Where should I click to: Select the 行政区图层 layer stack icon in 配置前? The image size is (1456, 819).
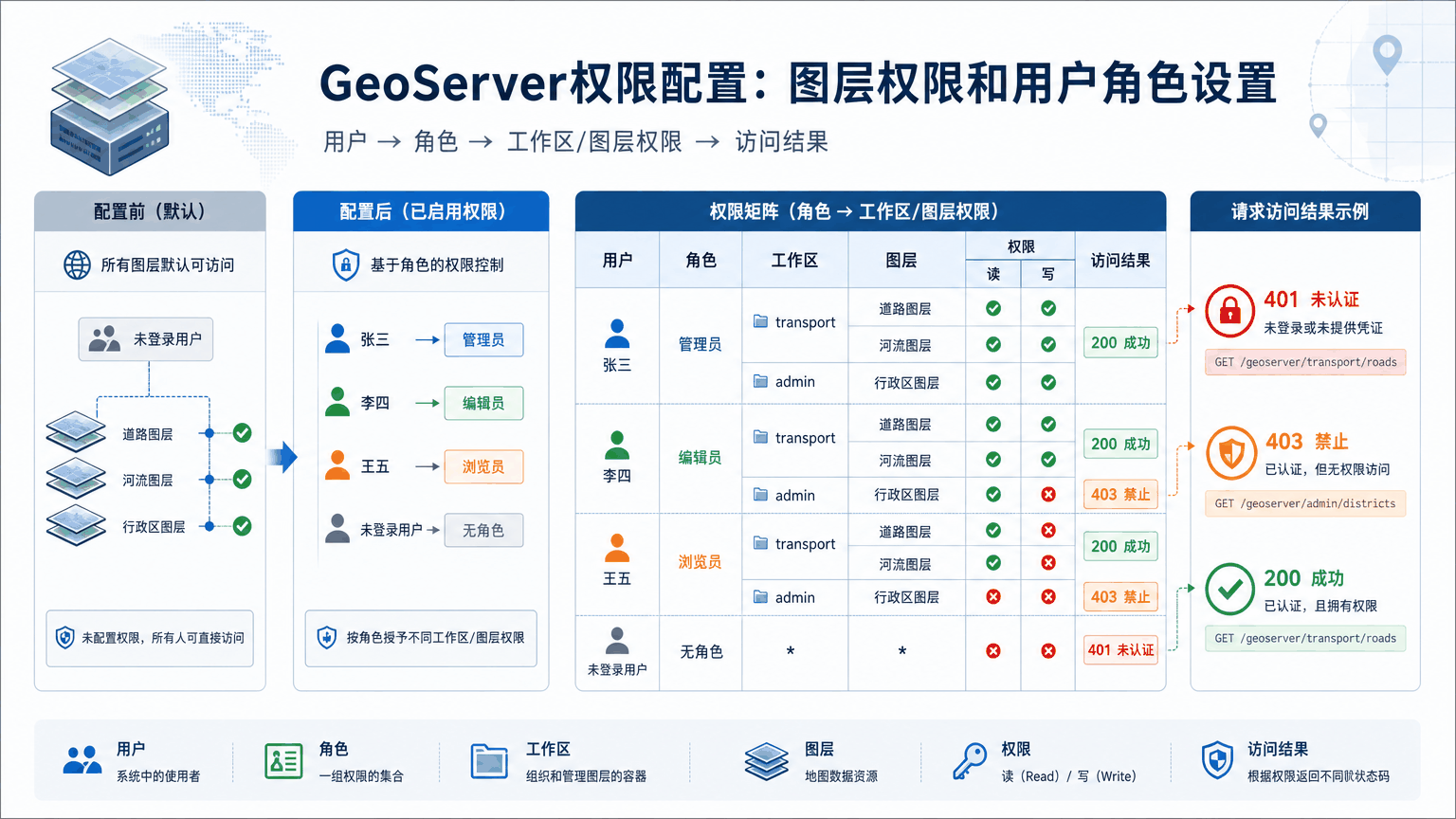[76, 525]
